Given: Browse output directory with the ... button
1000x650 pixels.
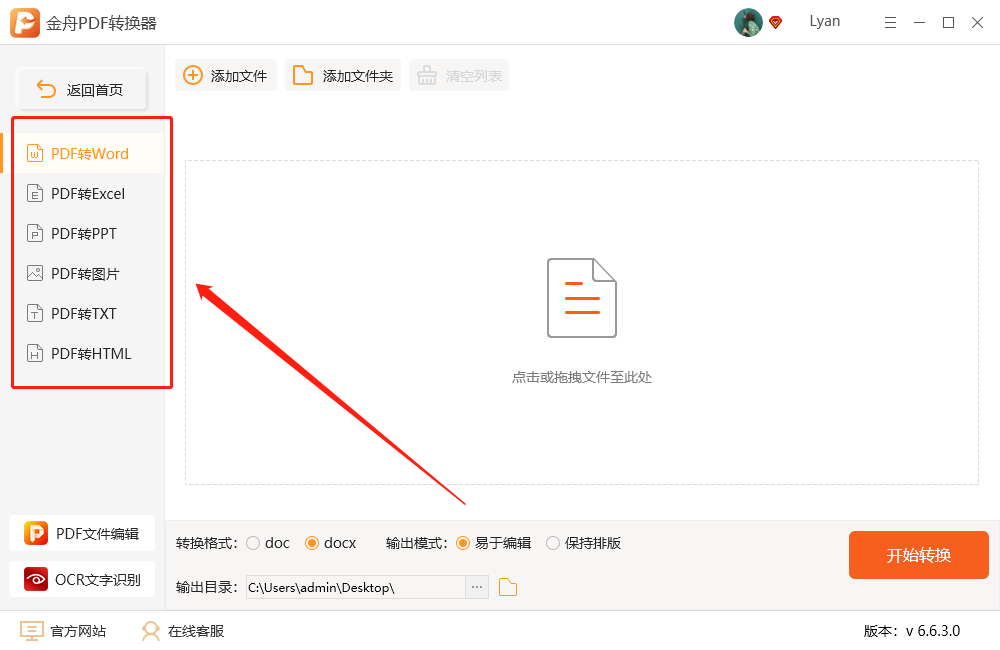Looking at the screenshot, I should pyautogui.click(x=476, y=587).
